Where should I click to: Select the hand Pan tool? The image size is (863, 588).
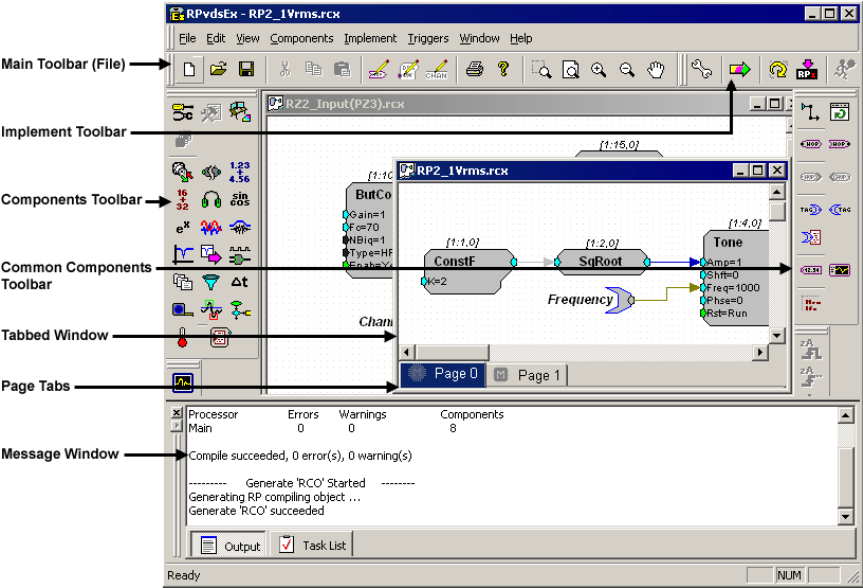(656, 70)
